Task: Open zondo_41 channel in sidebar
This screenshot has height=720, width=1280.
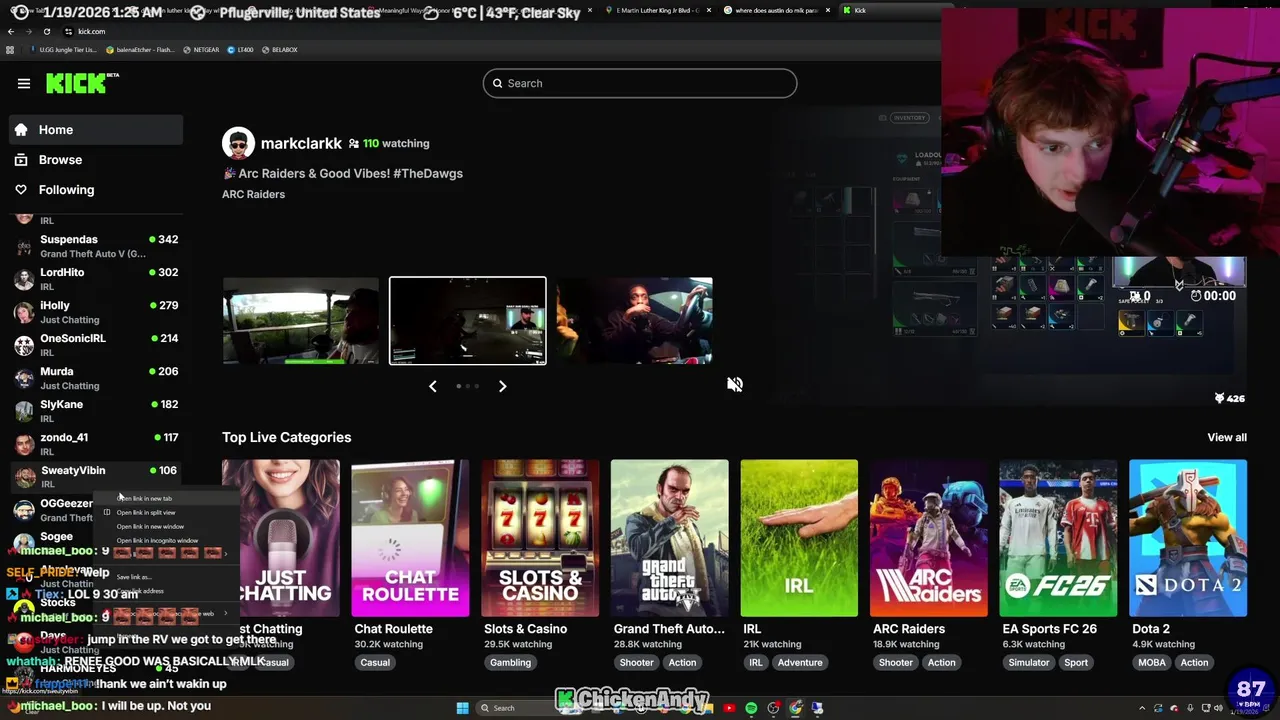Action: click(96, 444)
